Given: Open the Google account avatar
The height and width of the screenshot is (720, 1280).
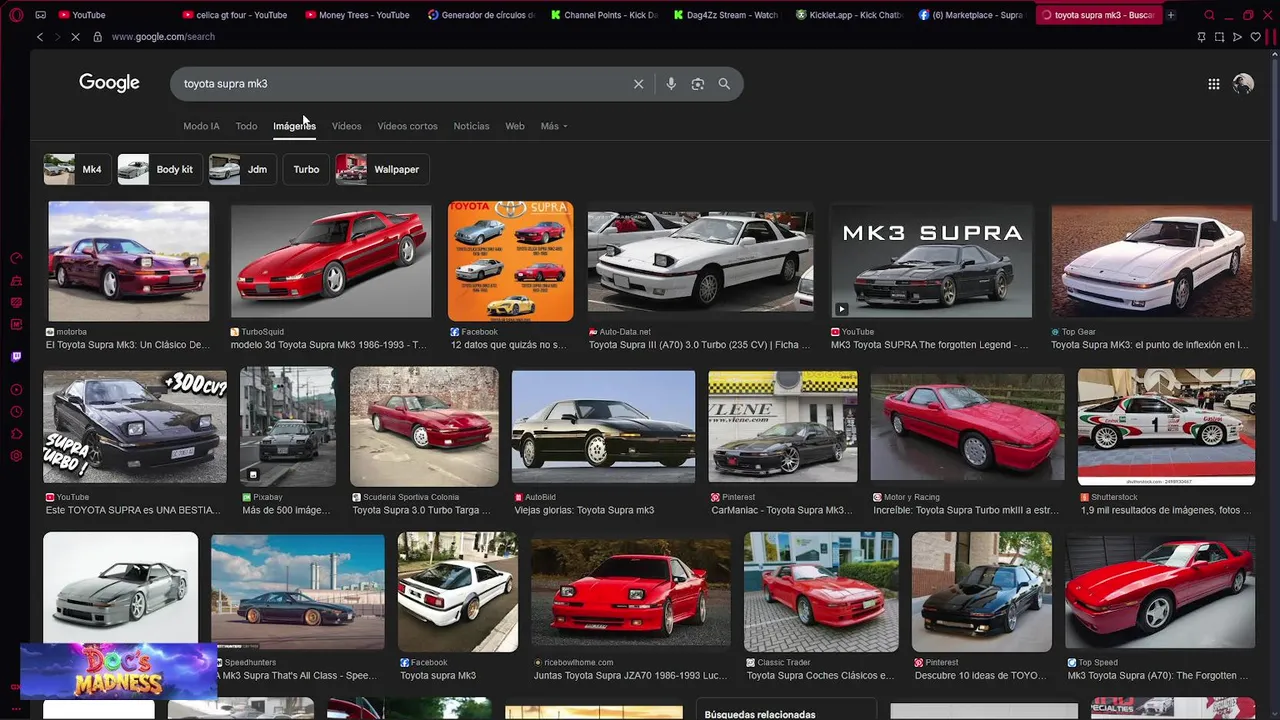Looking at the screenshot, I should pos(1243,84).
